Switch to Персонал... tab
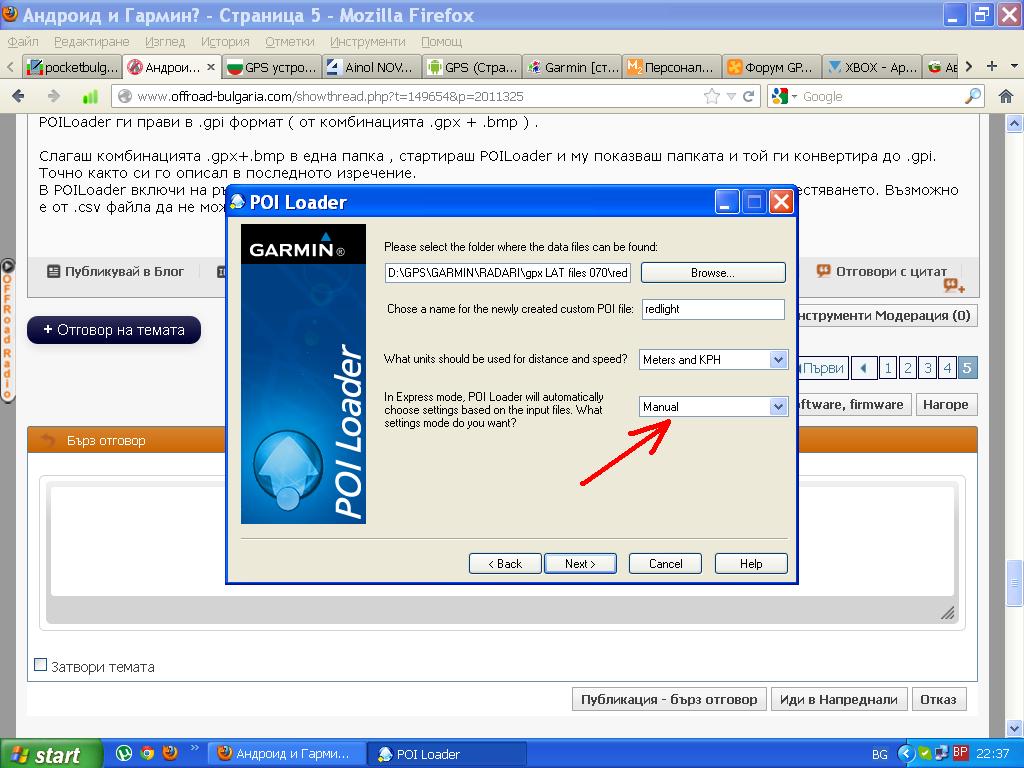 [672, 67]
